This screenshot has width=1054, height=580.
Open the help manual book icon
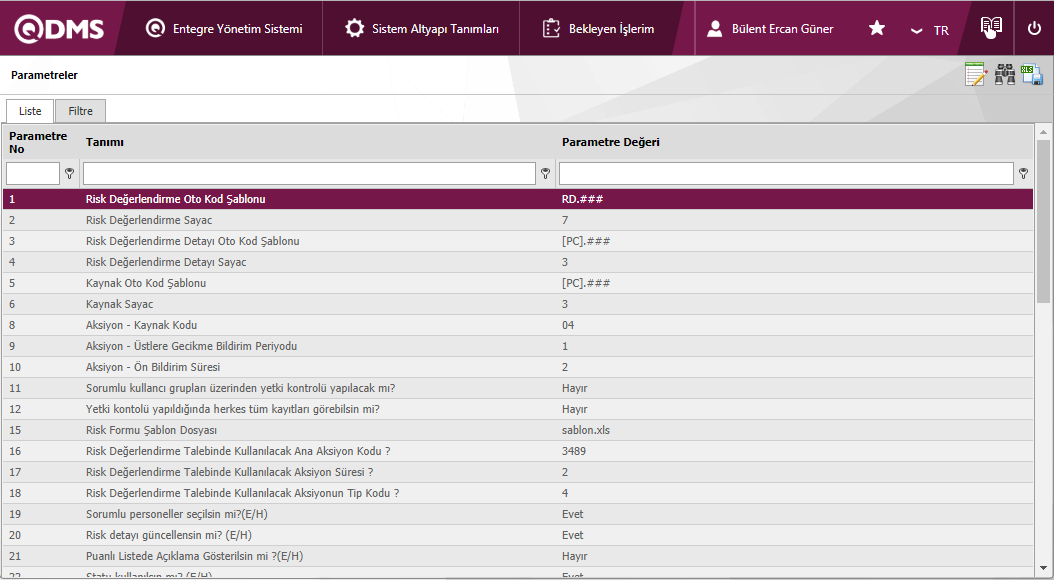click(x=990, y=28)
